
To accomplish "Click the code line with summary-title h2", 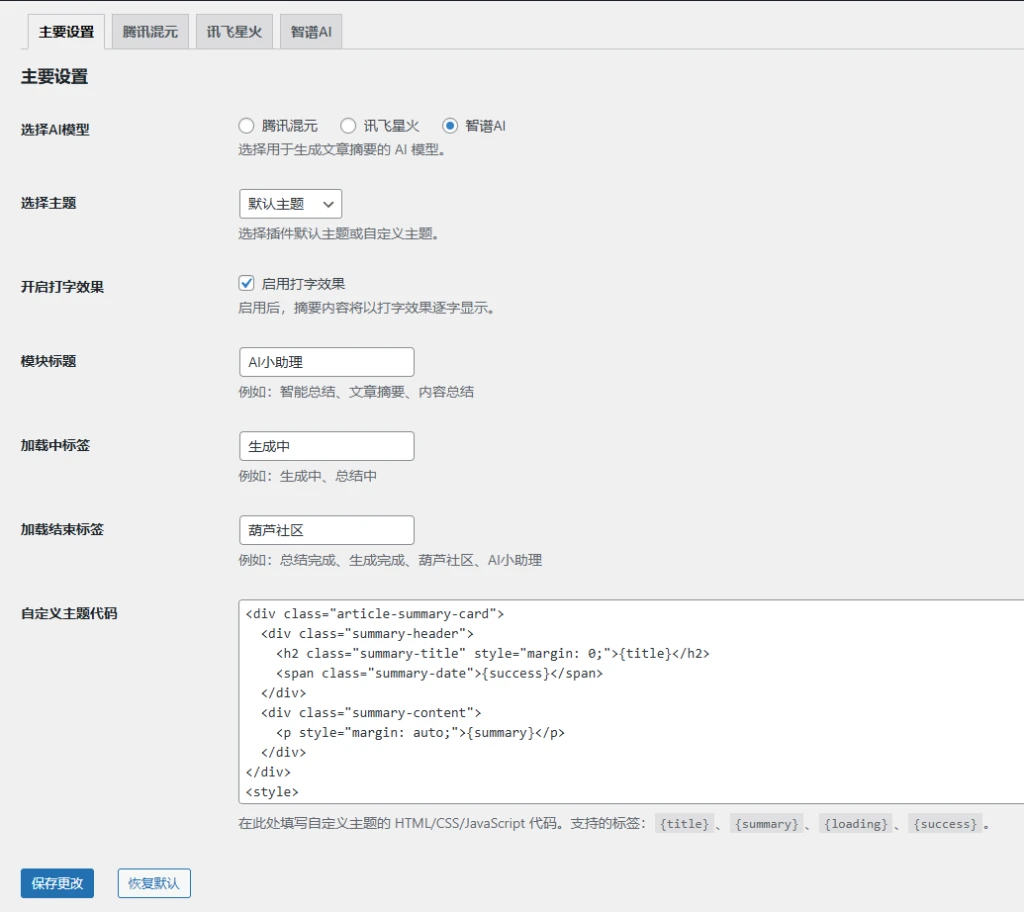I will (492, 653).
